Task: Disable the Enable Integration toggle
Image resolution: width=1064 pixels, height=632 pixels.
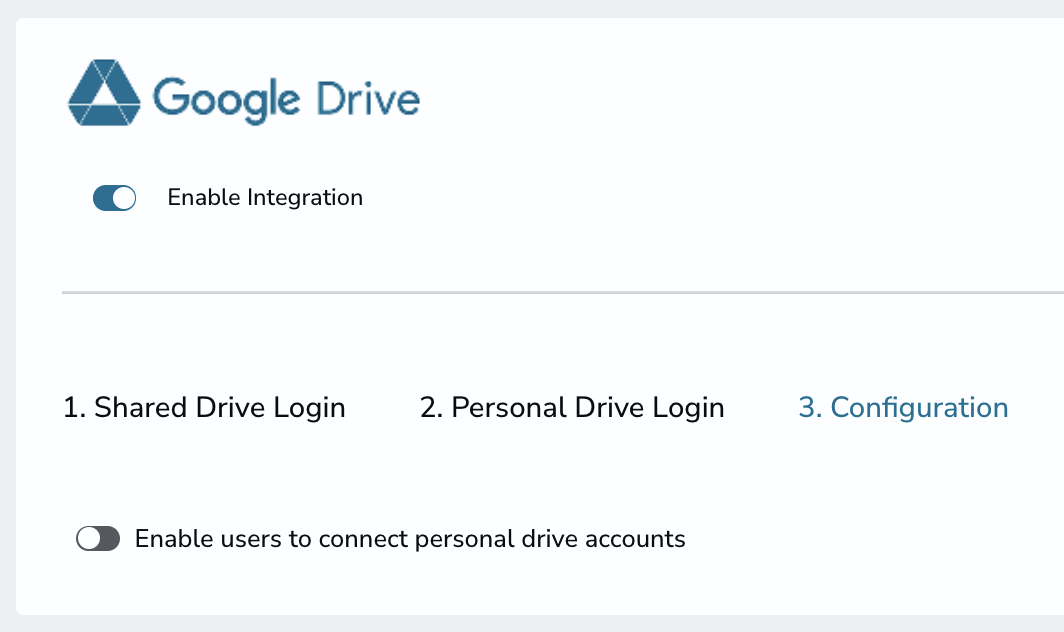Action: pos(114,199)
